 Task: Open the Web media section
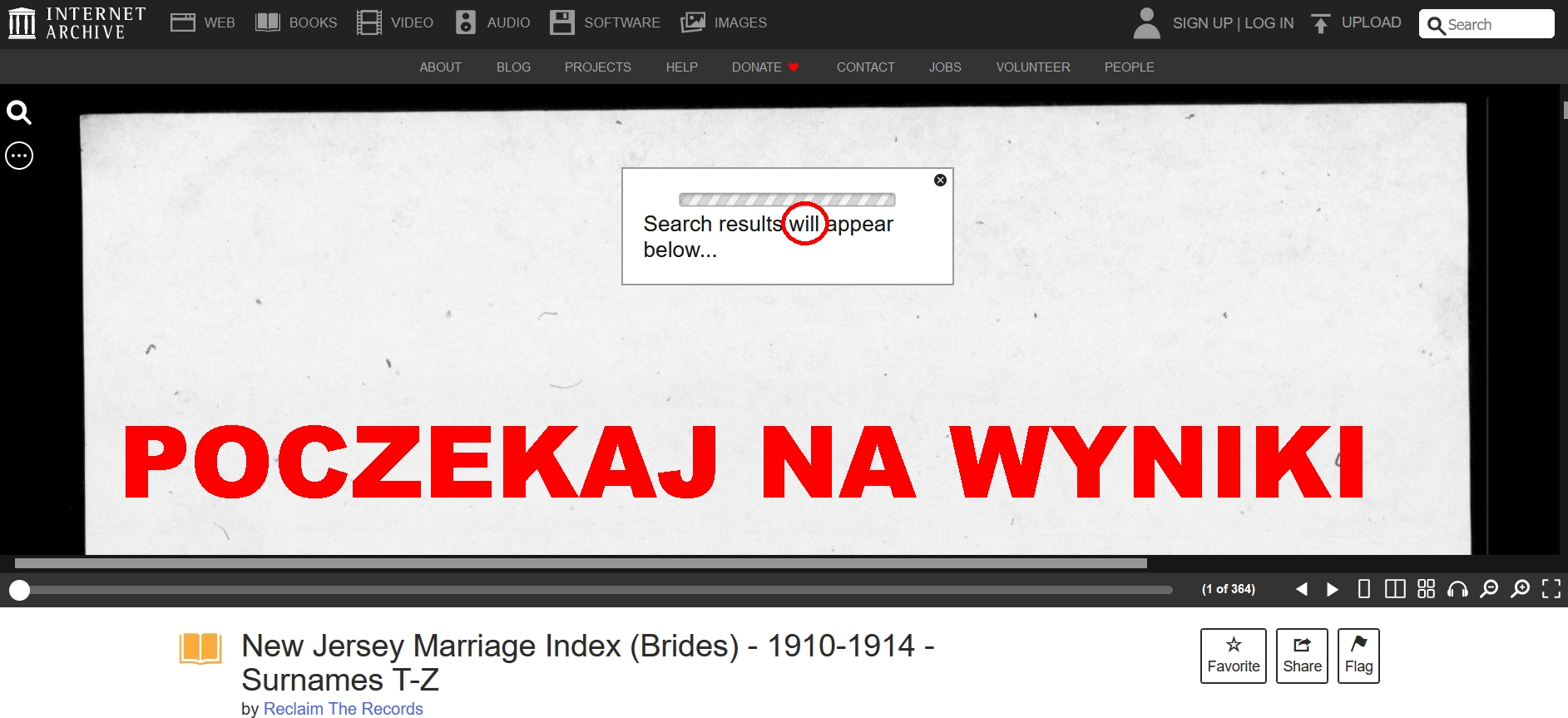(x=203, y=22)
